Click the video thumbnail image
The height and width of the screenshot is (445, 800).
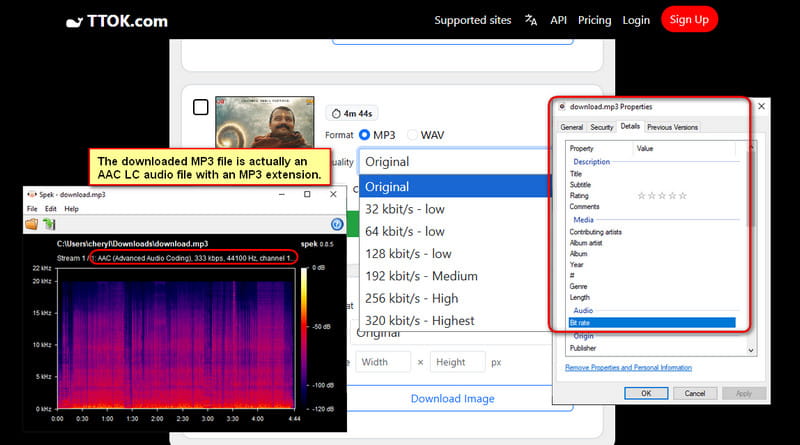coord(265,122)
